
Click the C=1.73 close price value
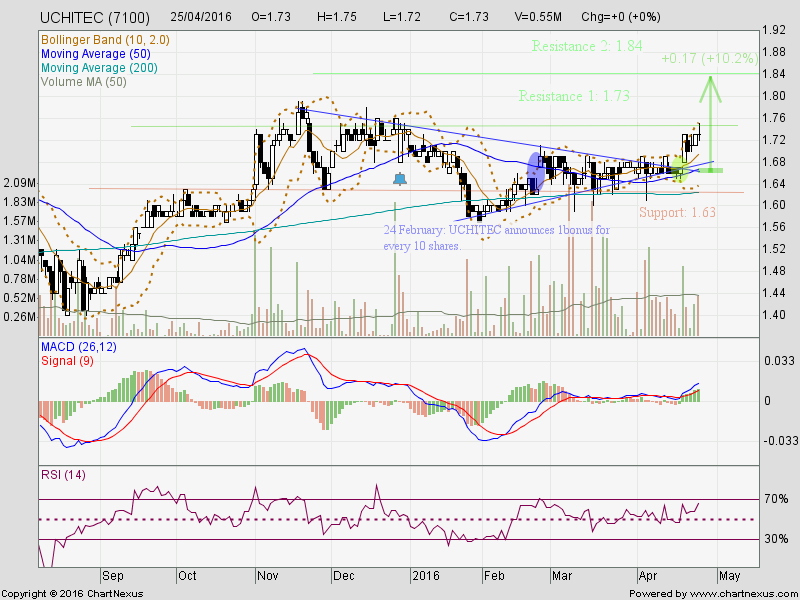(x=469, y=17)
